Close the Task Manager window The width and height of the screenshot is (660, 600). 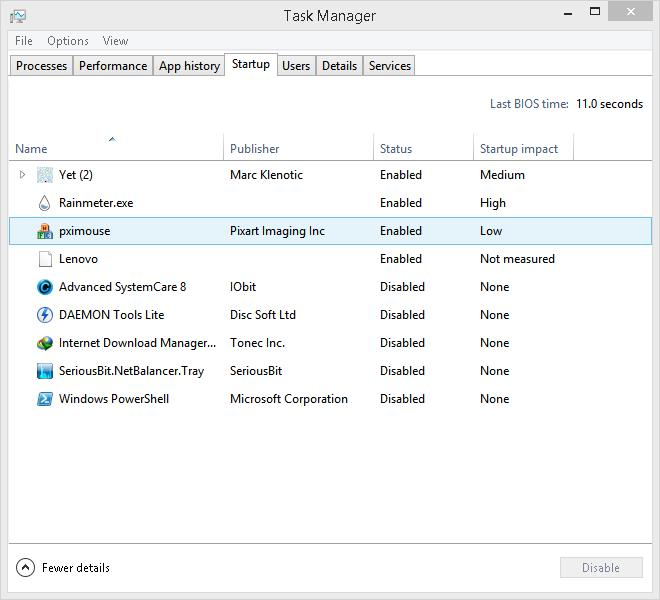coord(631,12)
